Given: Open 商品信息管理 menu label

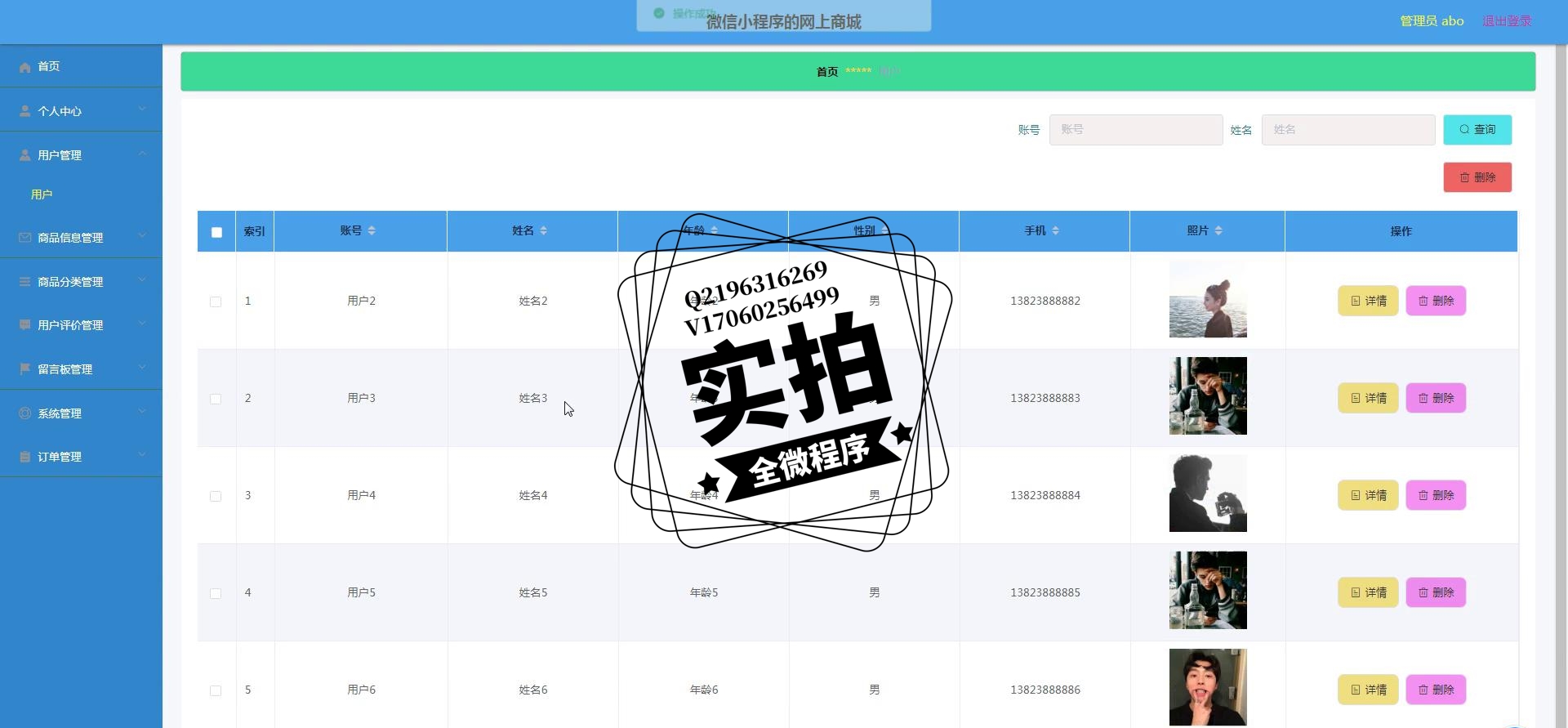Looking at the screenshot, I should [70, 238].
